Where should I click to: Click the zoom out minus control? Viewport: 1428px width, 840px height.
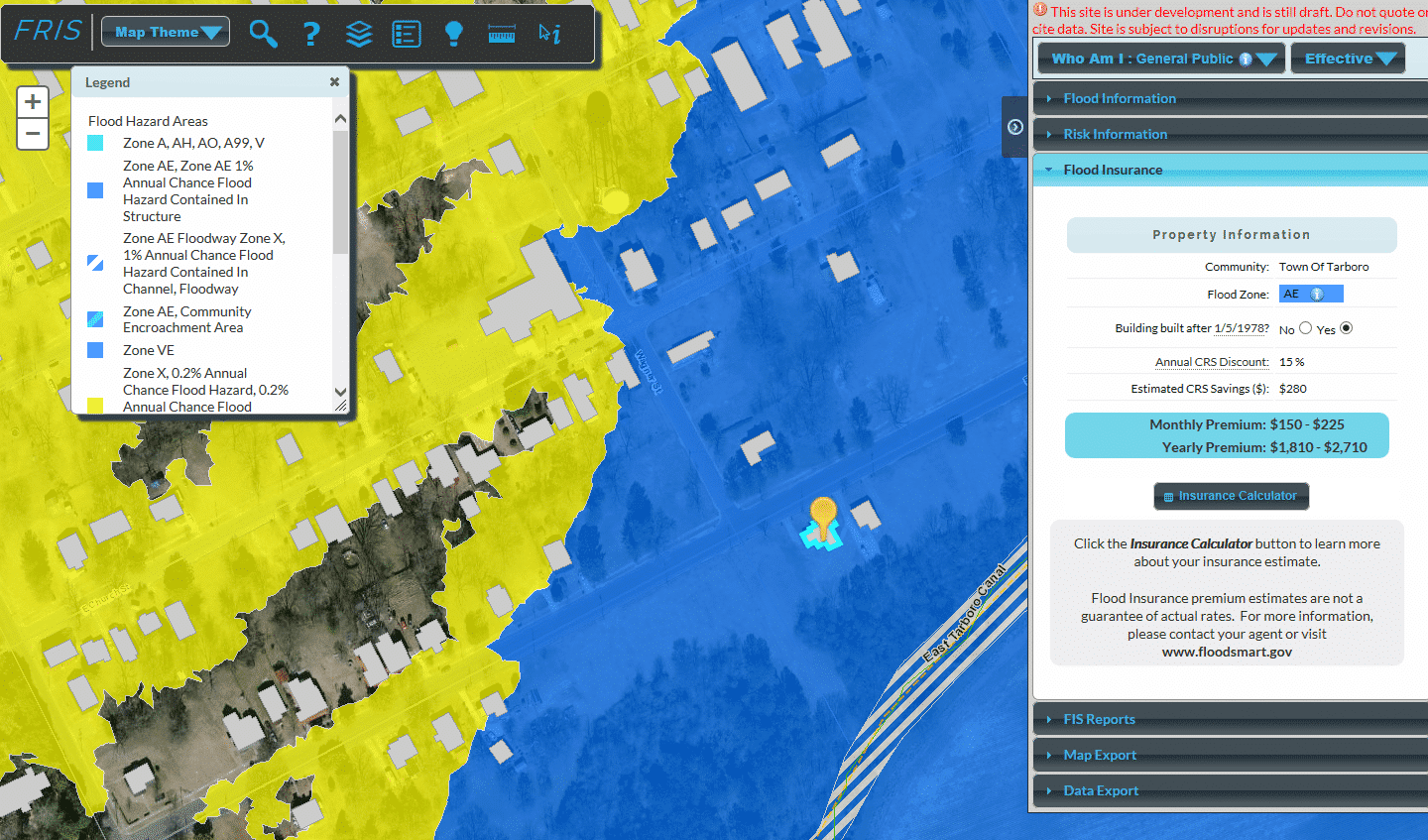[x=33, y=134]
